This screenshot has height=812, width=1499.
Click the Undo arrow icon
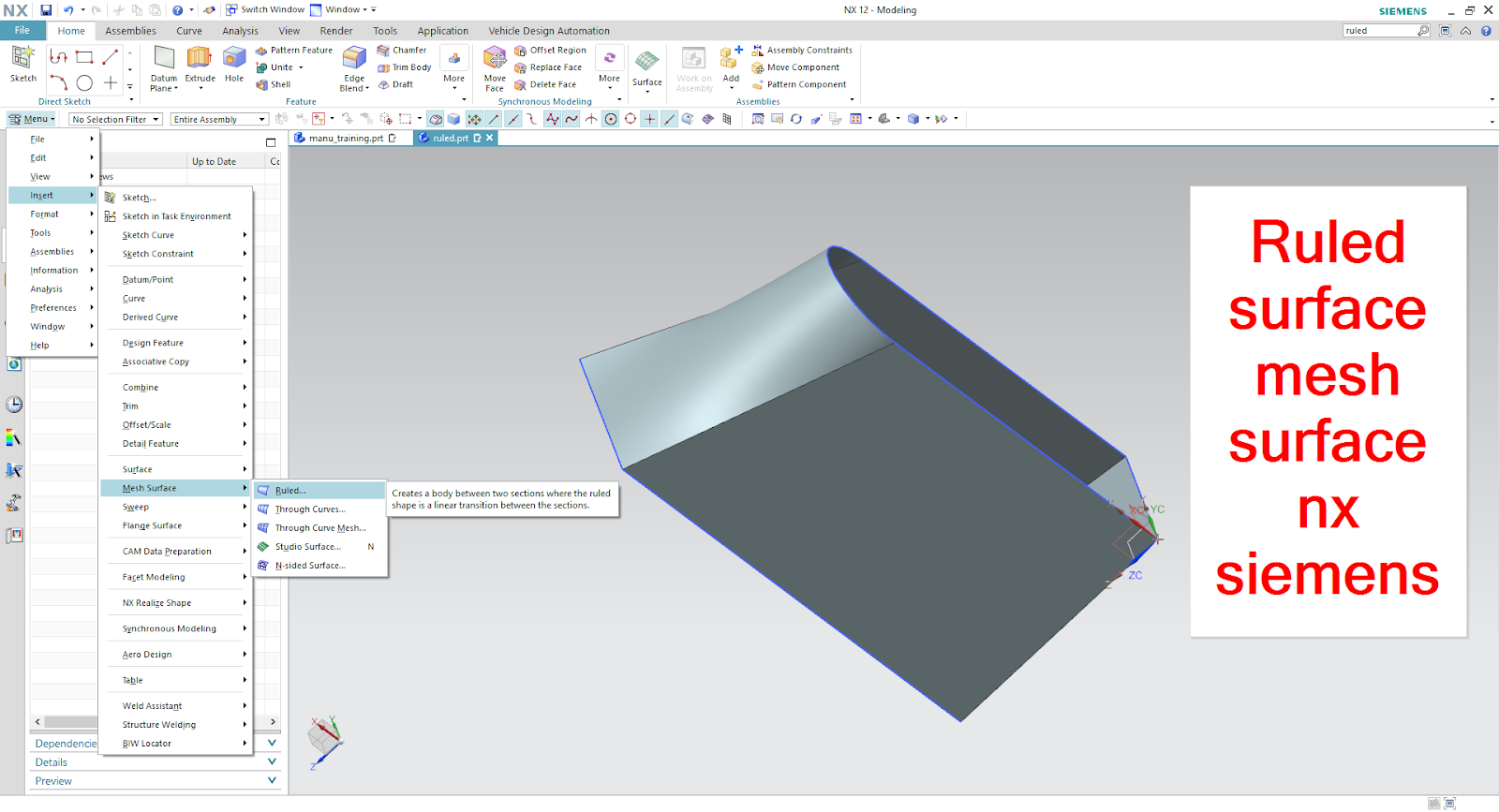(68, 9)
